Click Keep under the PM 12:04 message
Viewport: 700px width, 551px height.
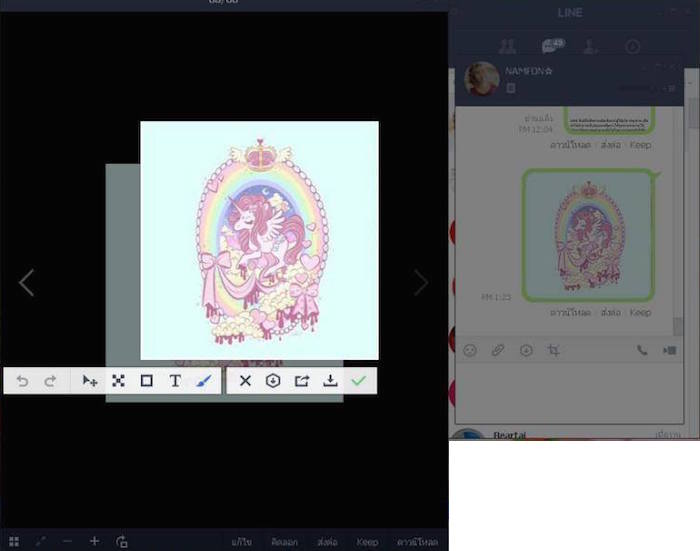[x=640, y=145]
